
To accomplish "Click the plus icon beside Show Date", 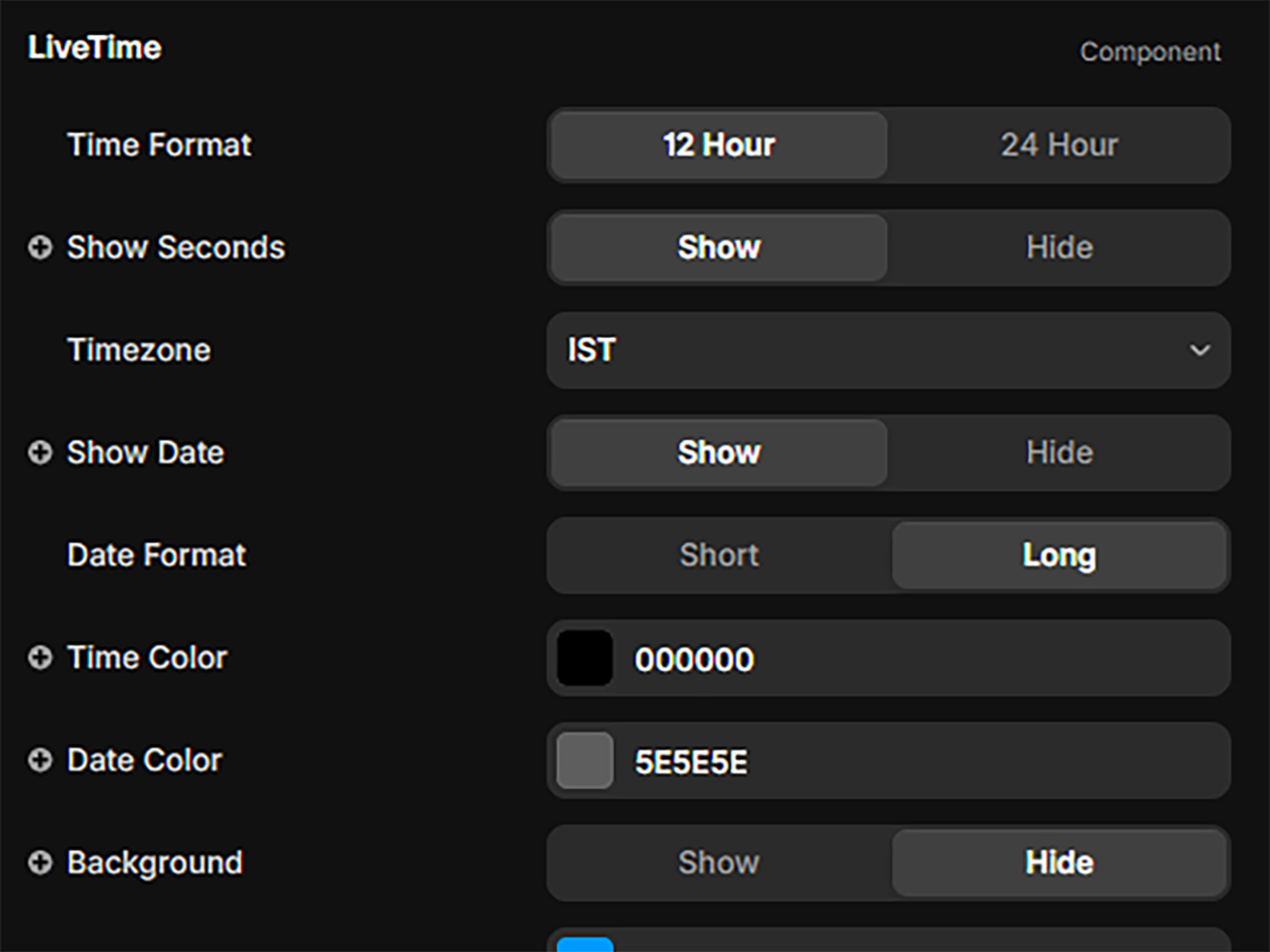I will tap(39, 453).
